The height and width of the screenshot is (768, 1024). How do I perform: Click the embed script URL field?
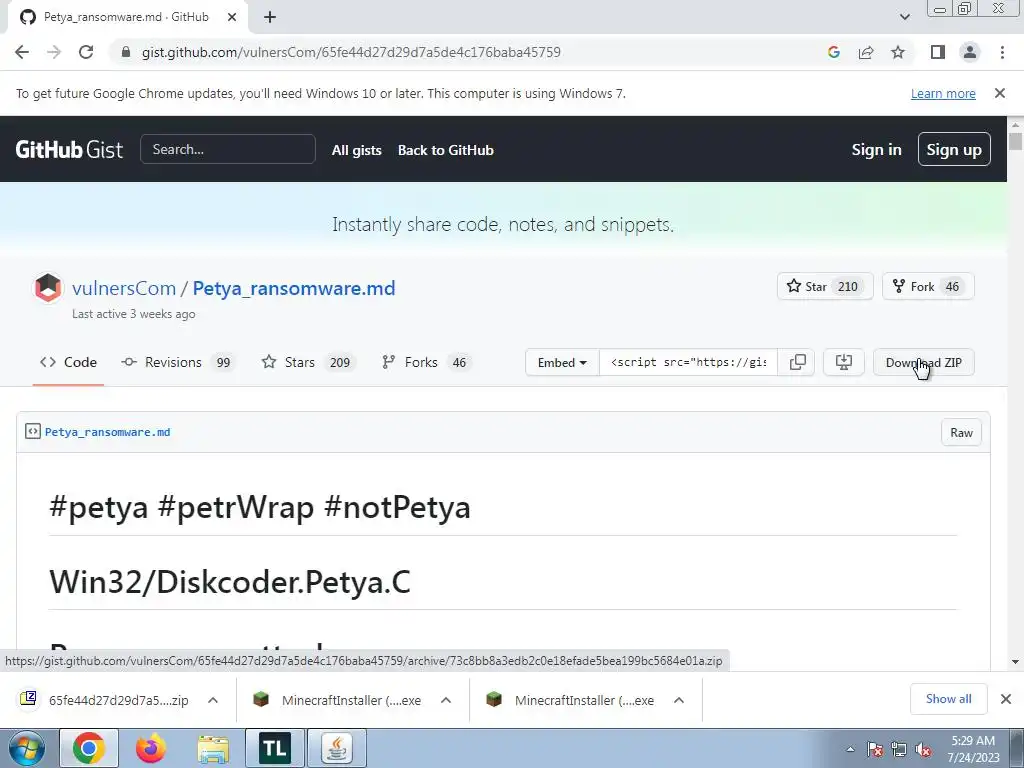tap(688, 362)
